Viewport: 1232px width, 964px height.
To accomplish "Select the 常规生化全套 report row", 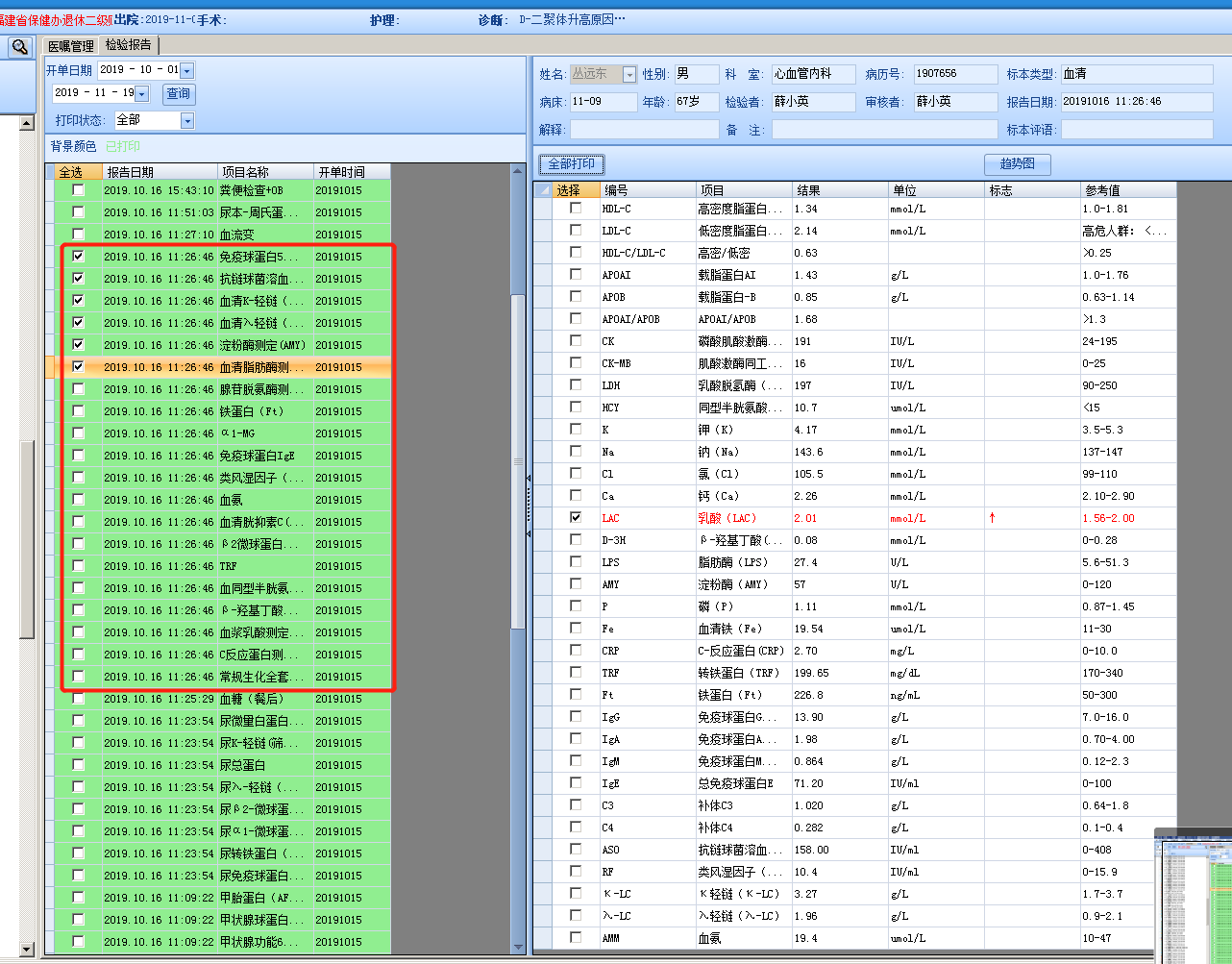I will pyautogui.click(x=218, y=677).
